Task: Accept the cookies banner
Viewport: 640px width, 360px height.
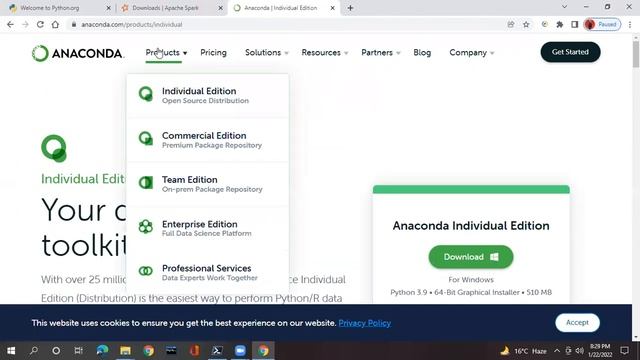Action: (x=577, y=322)
